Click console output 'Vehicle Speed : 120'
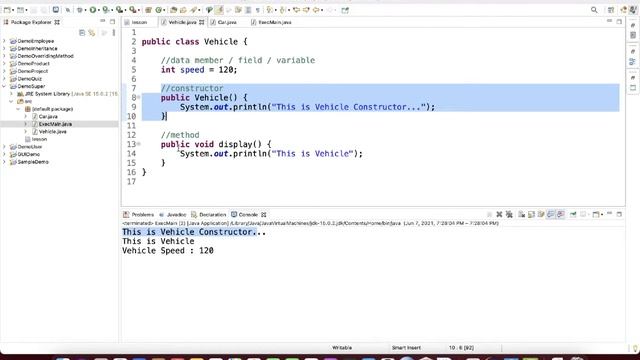 [168, 251]
